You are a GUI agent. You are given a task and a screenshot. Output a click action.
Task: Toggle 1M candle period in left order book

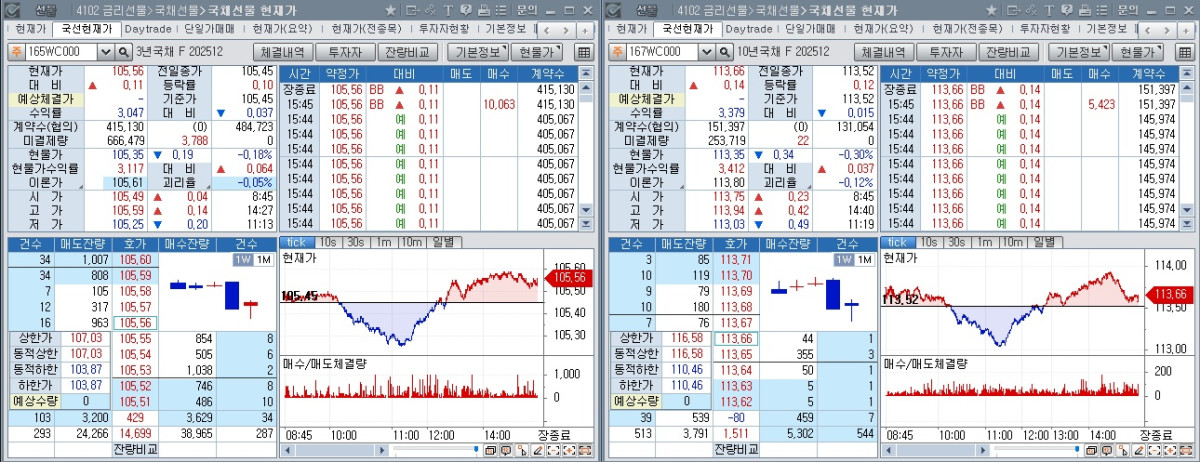pos(263,259)
